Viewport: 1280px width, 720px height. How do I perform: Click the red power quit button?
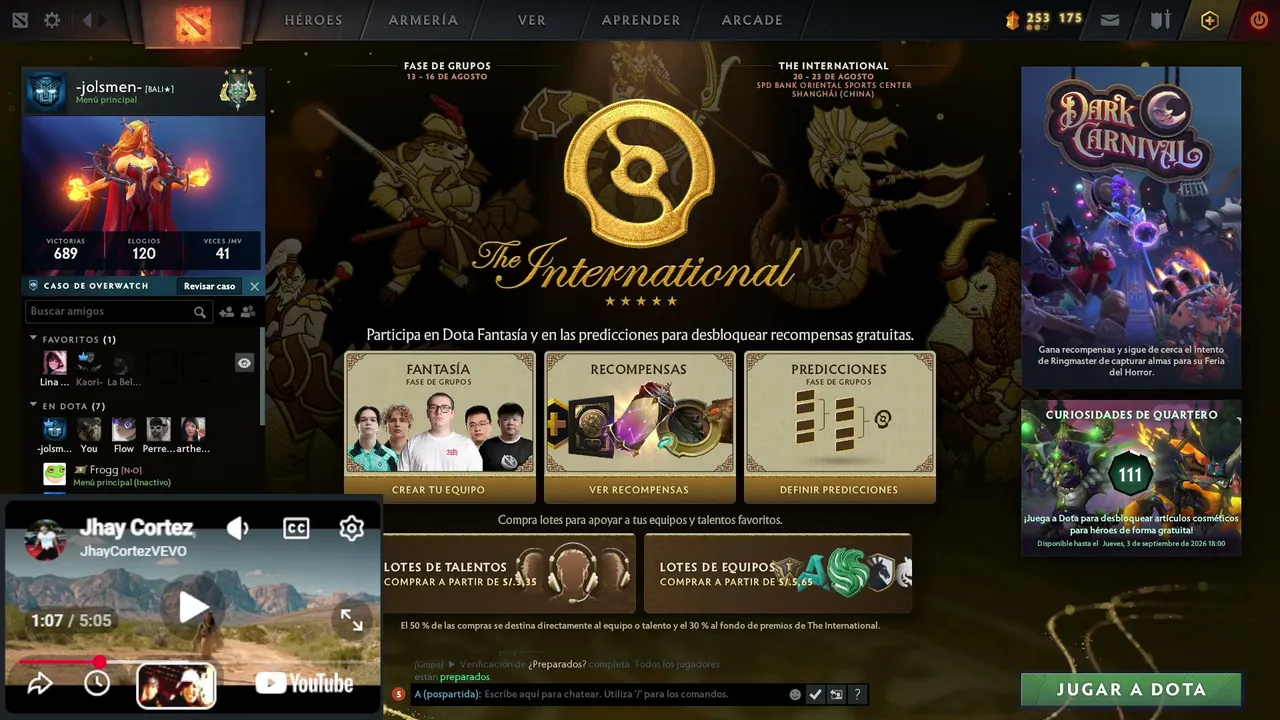(1259, 20)
